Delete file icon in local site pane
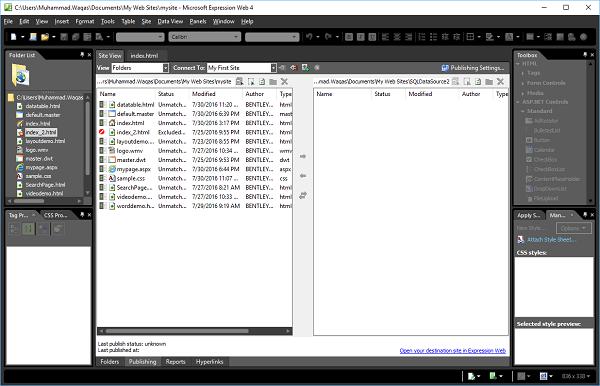The height and width of the screenshot is (386, 600). click(284, 81)
